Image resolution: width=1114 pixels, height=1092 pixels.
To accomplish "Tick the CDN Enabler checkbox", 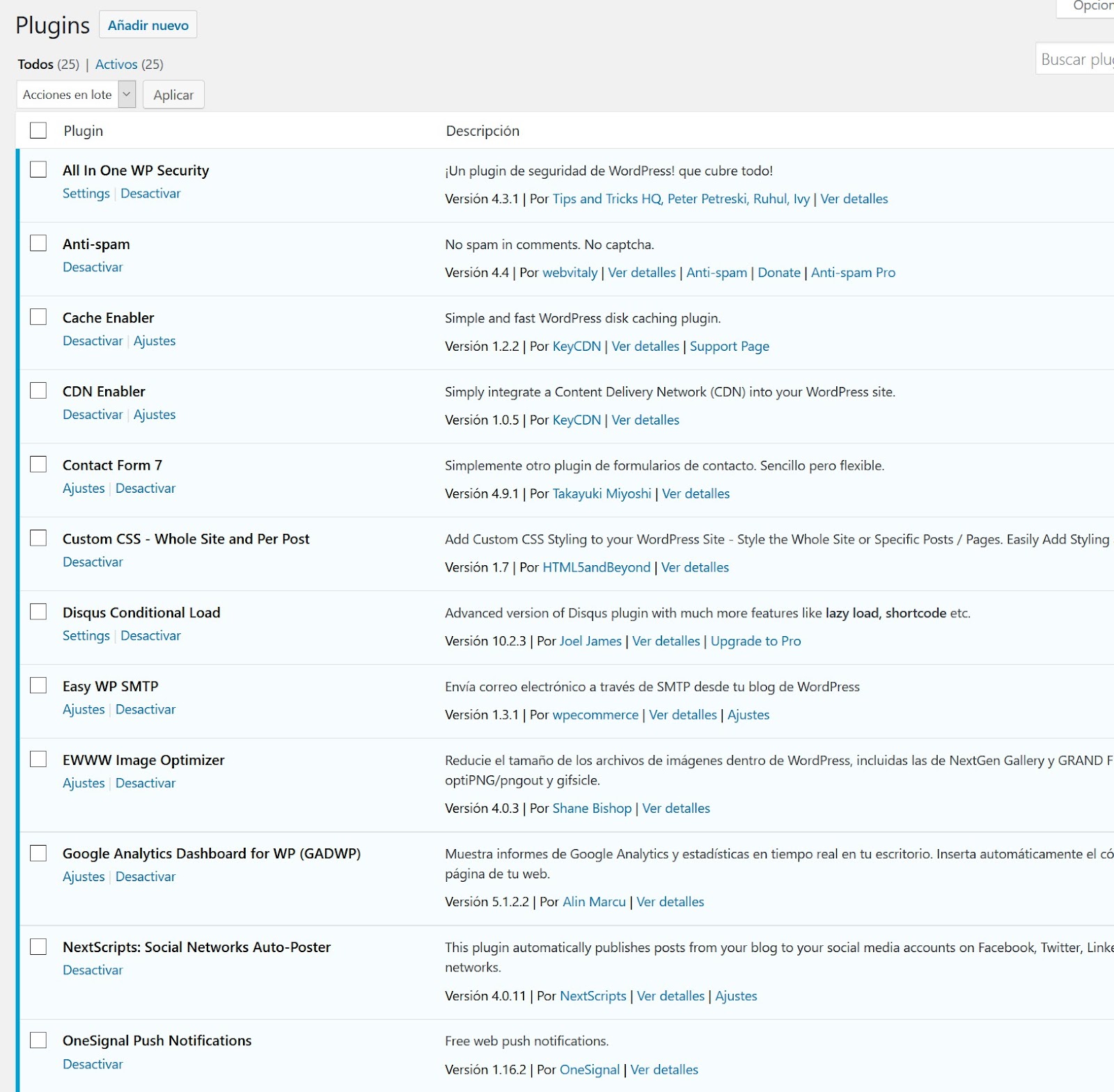I will [38, 390].
